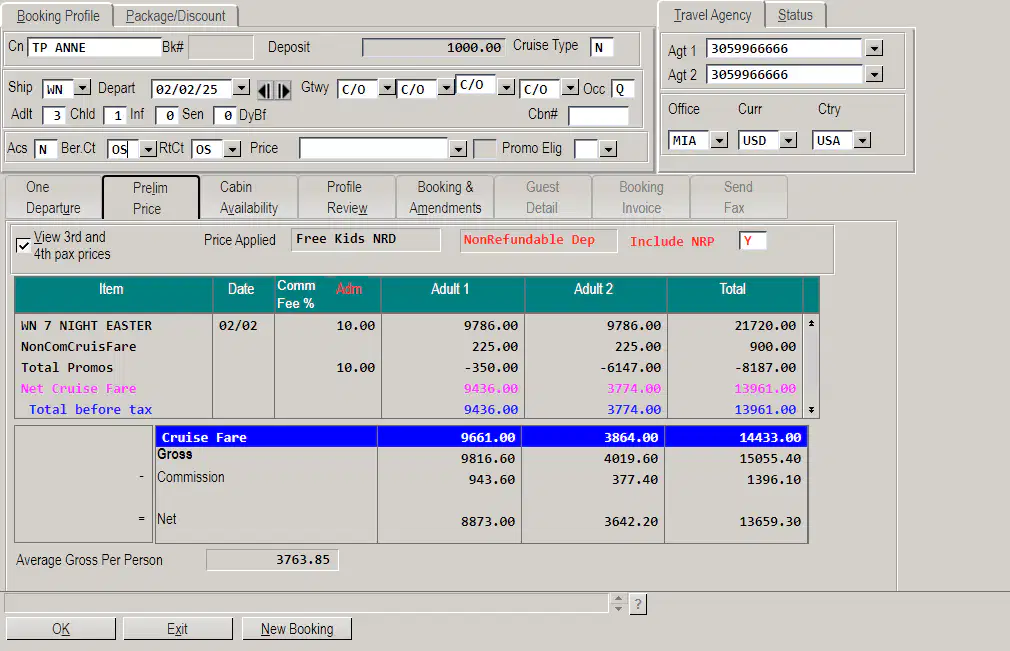Click the Deposit amount field

pyautogui.click(x=434, y=48)
